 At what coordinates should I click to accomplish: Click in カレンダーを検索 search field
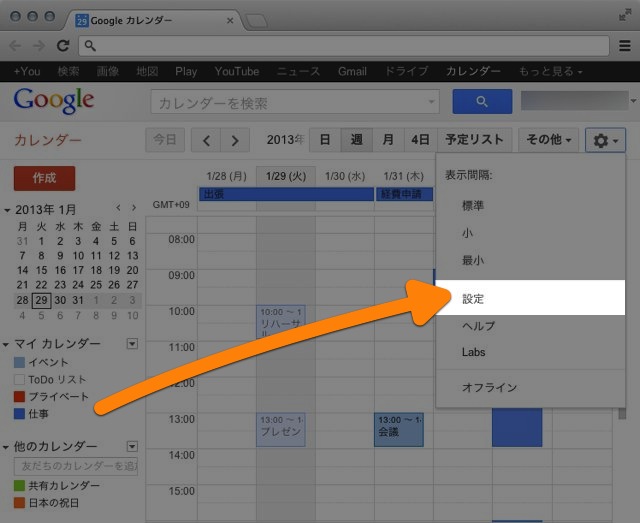click(295, 102)
